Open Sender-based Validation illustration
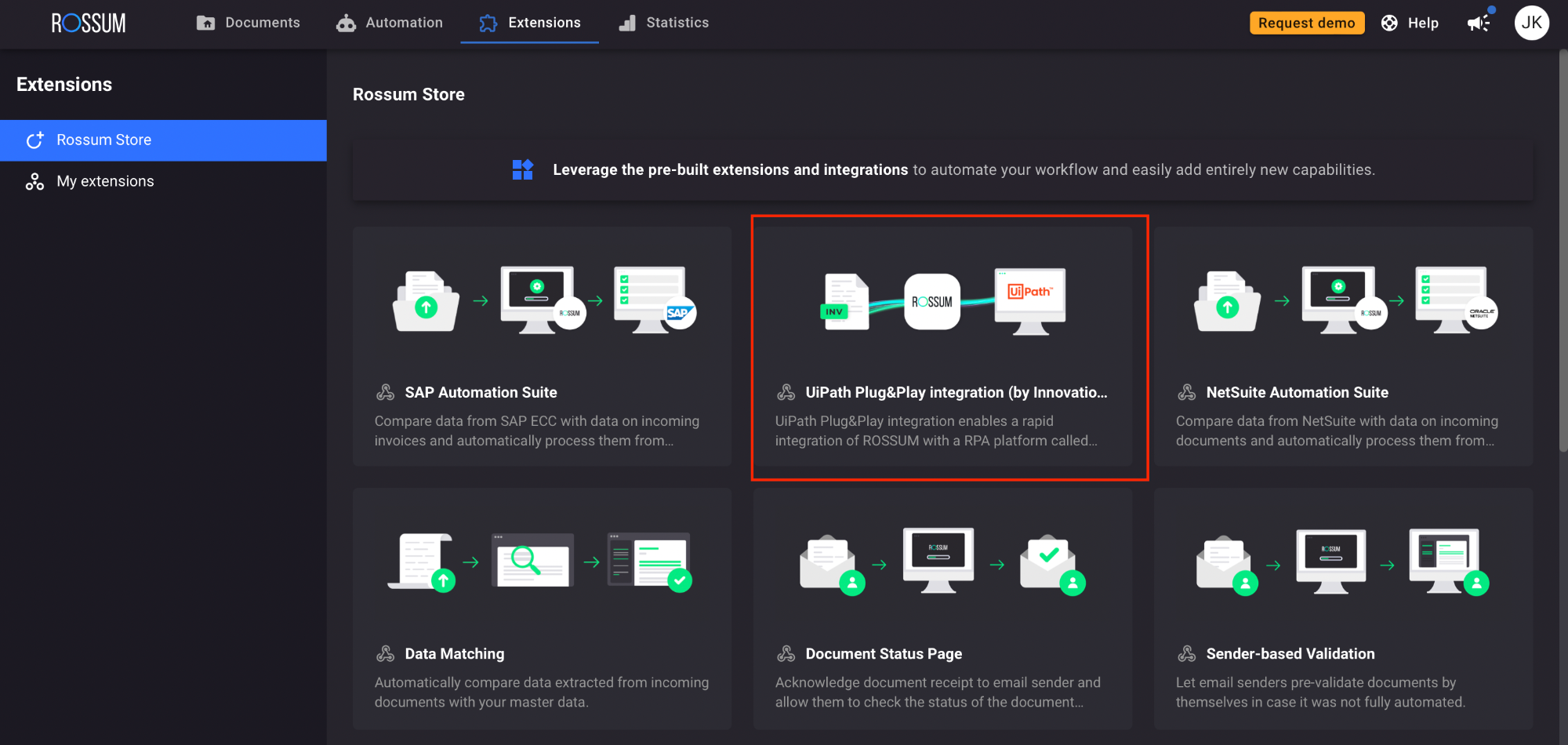 (x=1342, y=561)
